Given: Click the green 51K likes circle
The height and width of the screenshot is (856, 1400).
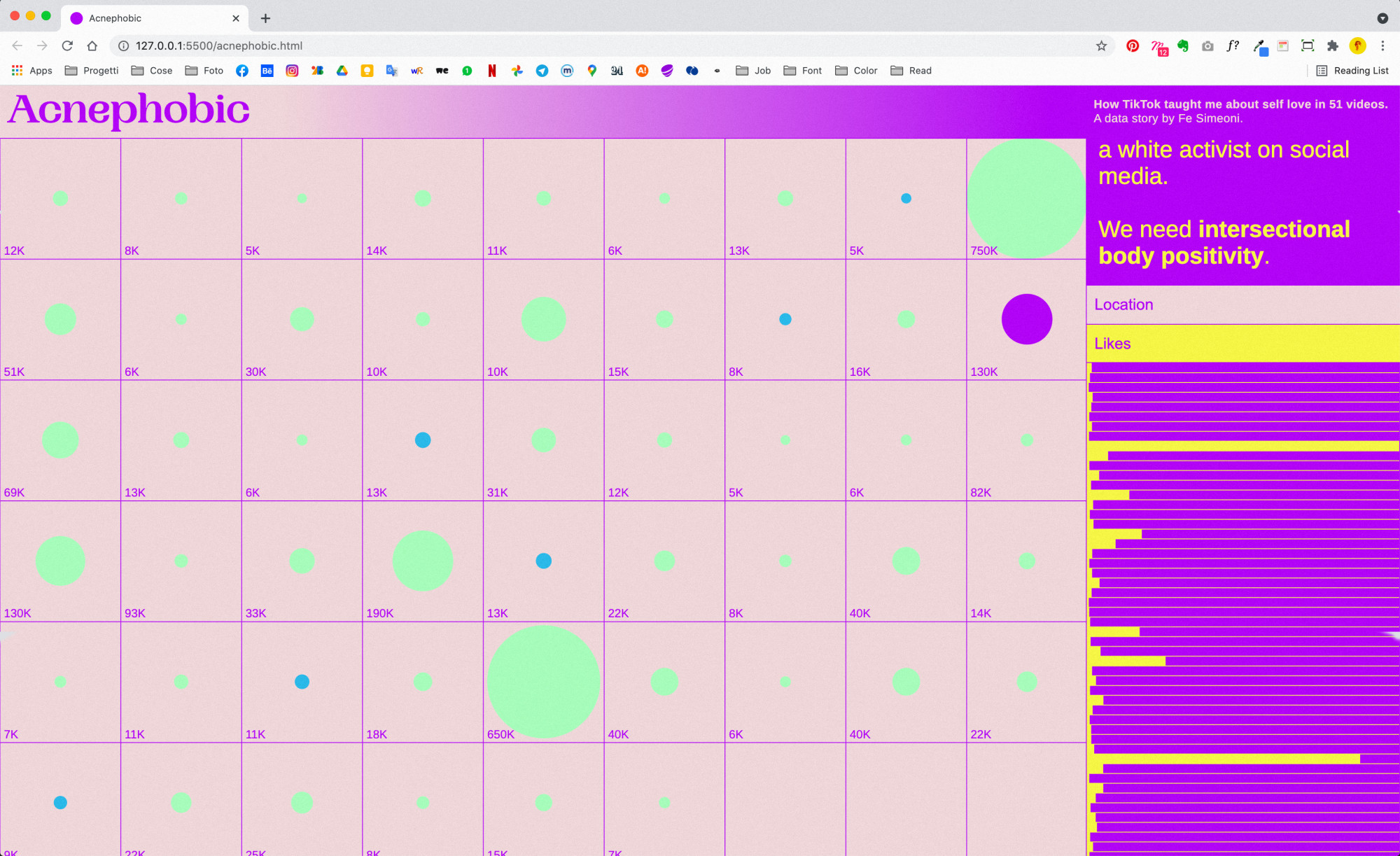Looking at the screenshot, I should (60, 319).
